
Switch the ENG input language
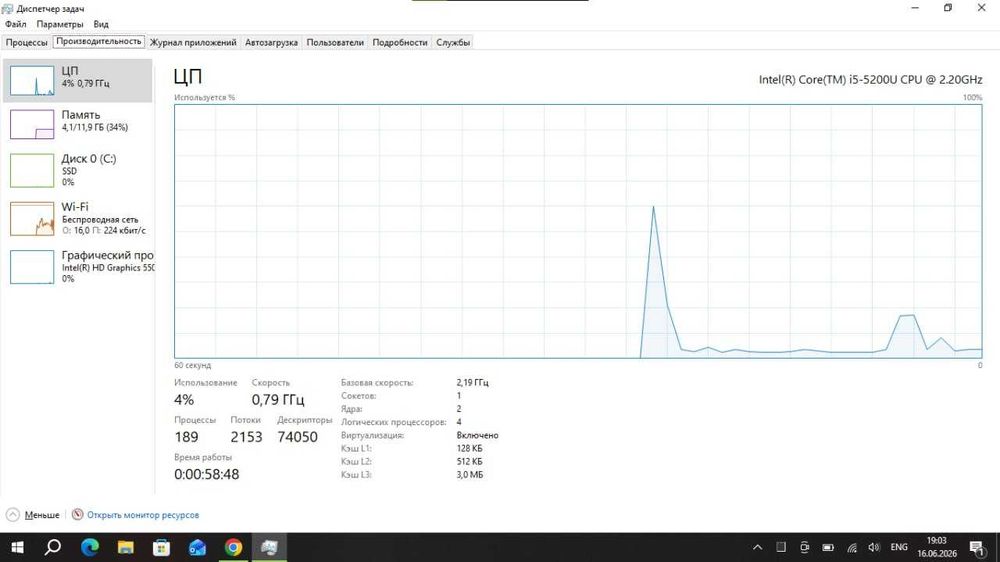(899, 547)
